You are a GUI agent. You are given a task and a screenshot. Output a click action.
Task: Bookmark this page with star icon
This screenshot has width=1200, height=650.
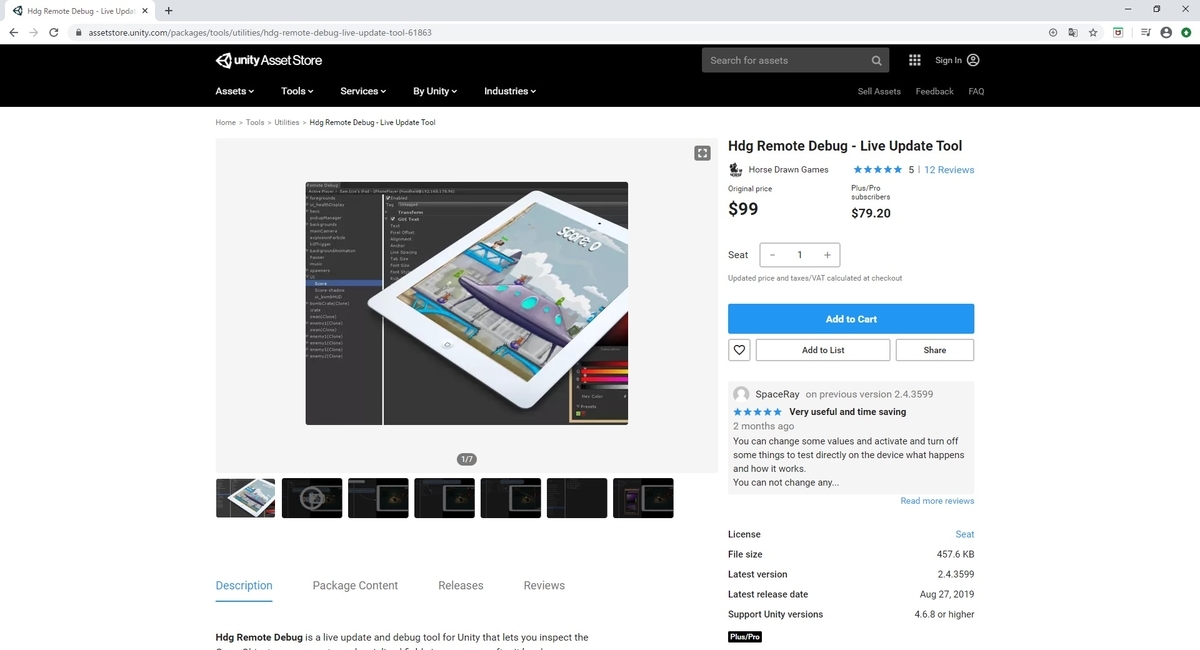tap(1093, 32)
